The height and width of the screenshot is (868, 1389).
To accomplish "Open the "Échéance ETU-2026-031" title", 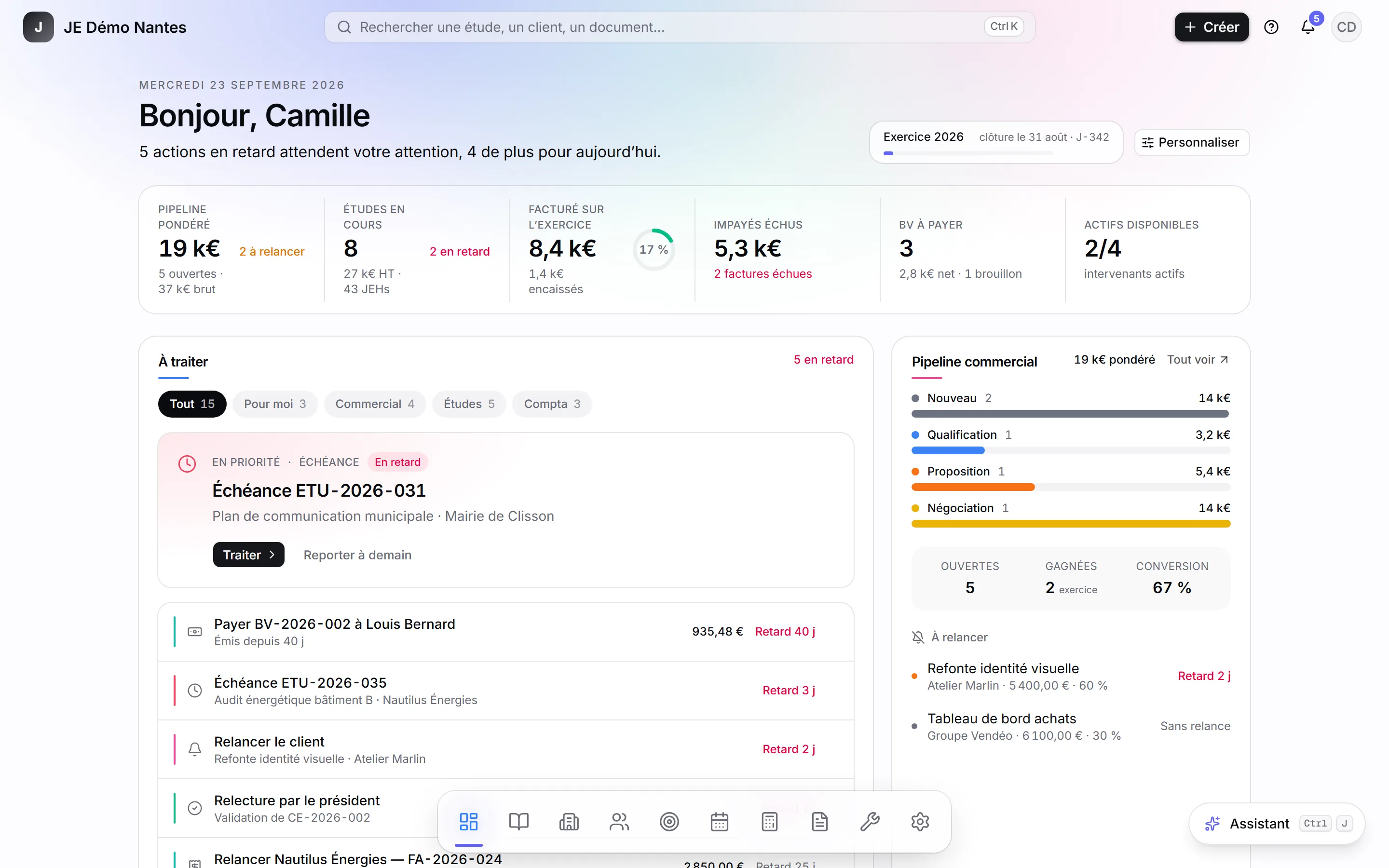I will pyautogui.click(x=319, y=490).
